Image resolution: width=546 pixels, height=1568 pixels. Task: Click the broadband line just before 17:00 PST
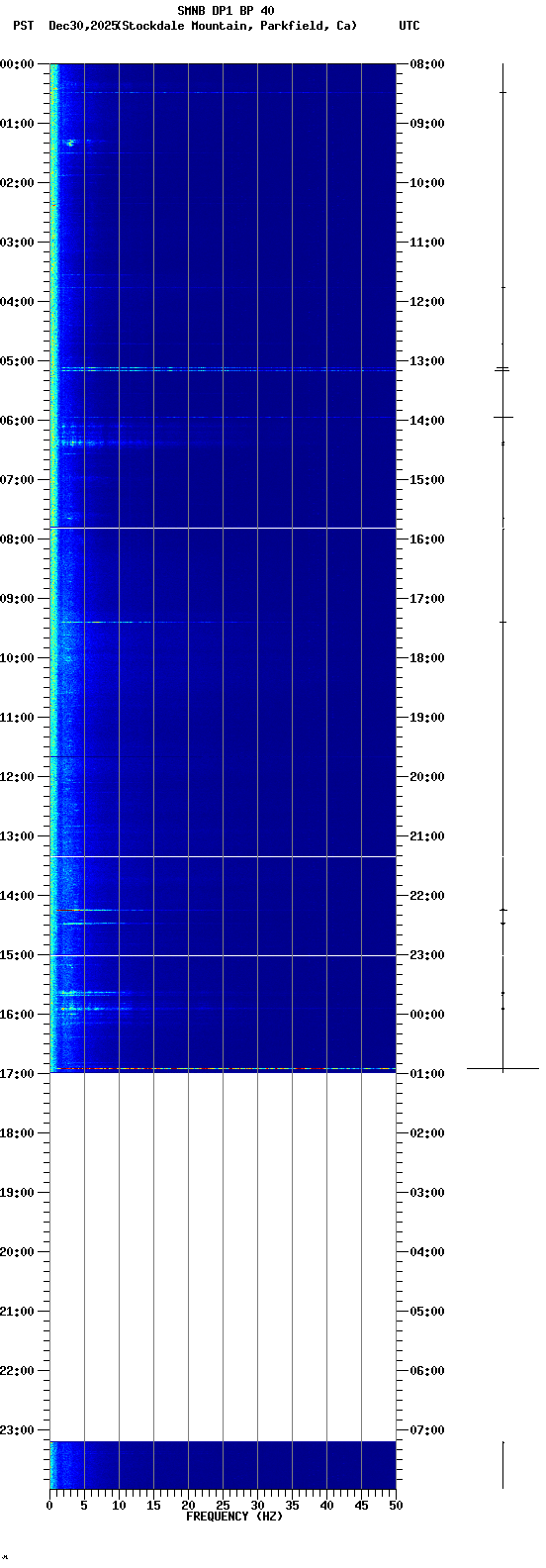click(x=223, y=1069)
